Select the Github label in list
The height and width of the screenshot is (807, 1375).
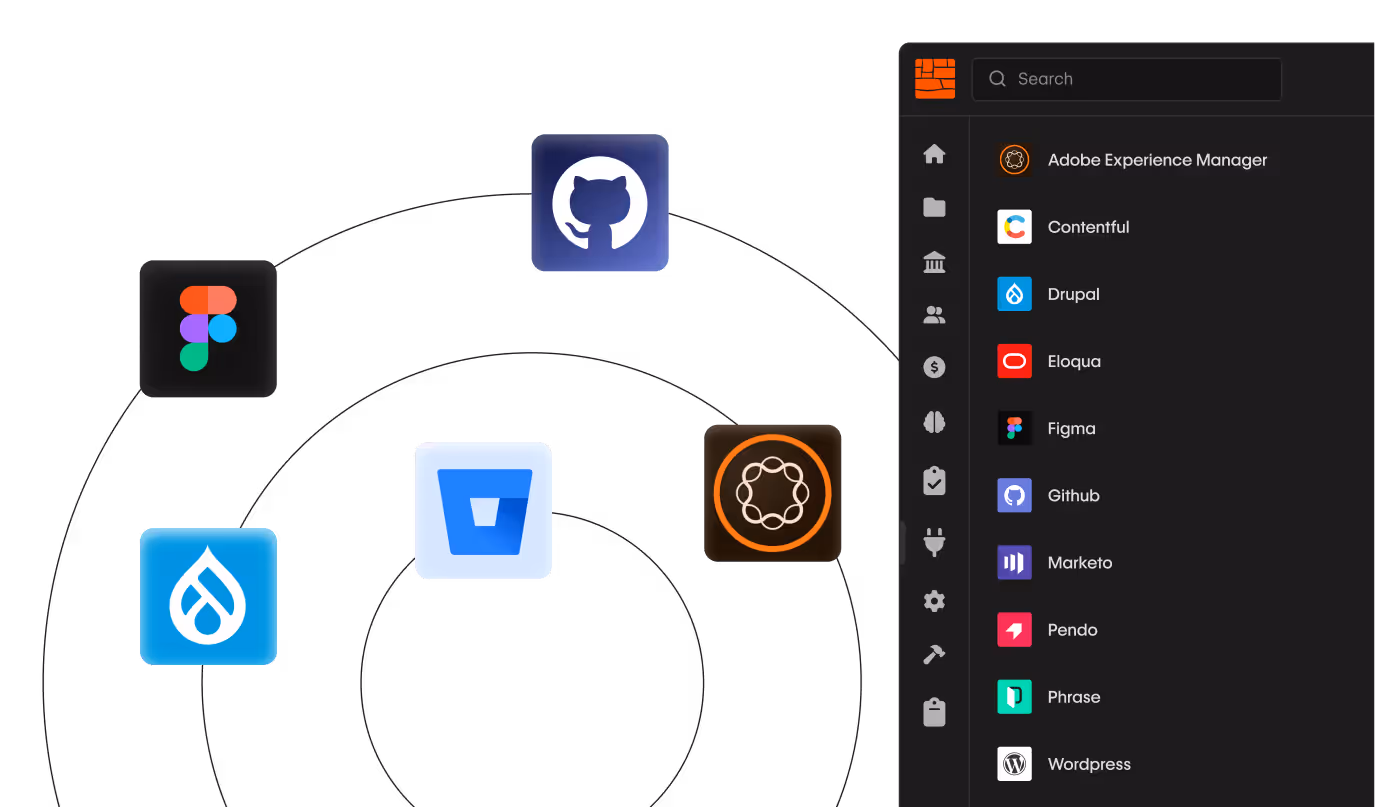click(x=1073, y=495)
